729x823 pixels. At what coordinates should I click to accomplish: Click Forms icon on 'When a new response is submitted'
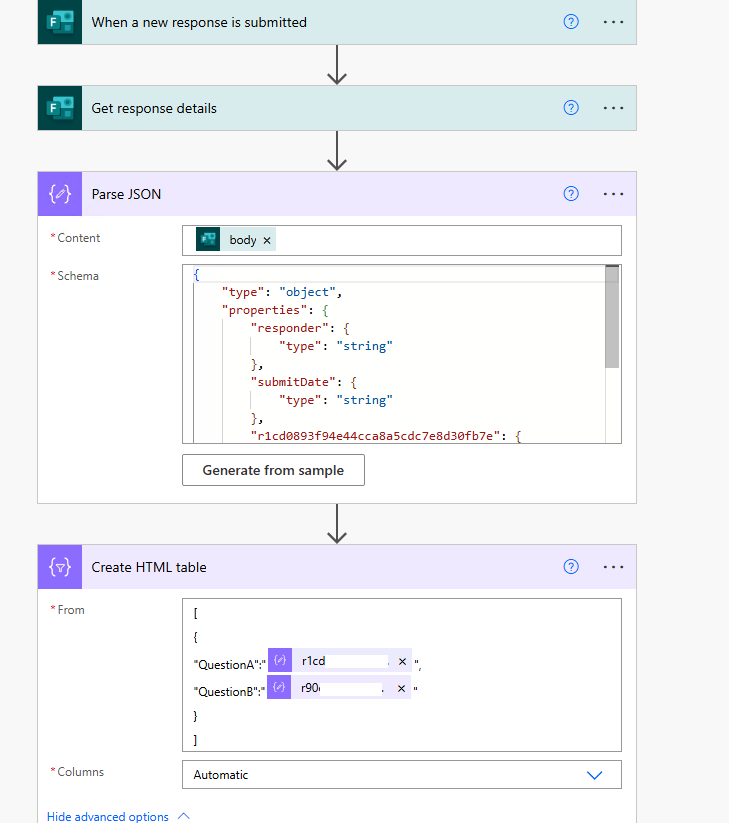pos(60,22)
